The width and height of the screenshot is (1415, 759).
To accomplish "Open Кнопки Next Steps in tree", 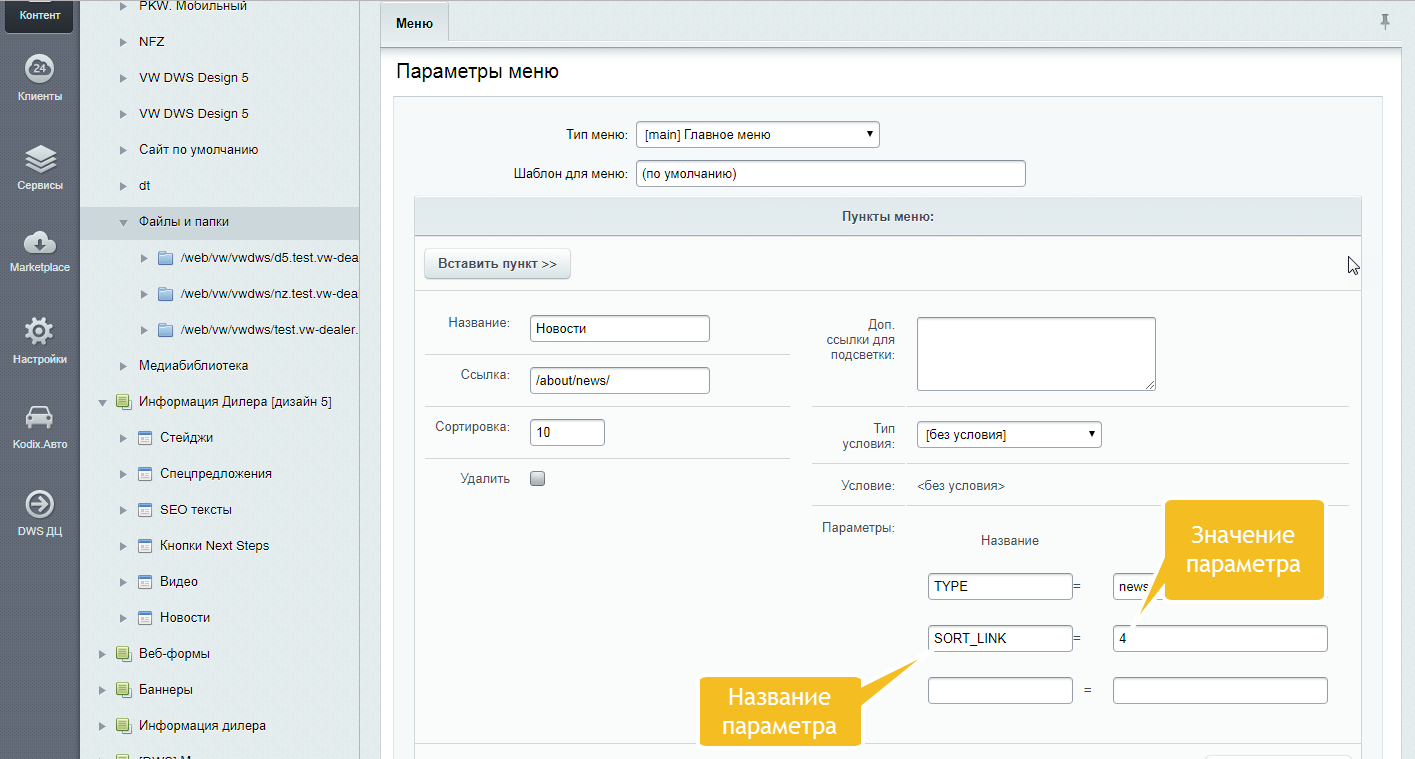I will (215, 546).
